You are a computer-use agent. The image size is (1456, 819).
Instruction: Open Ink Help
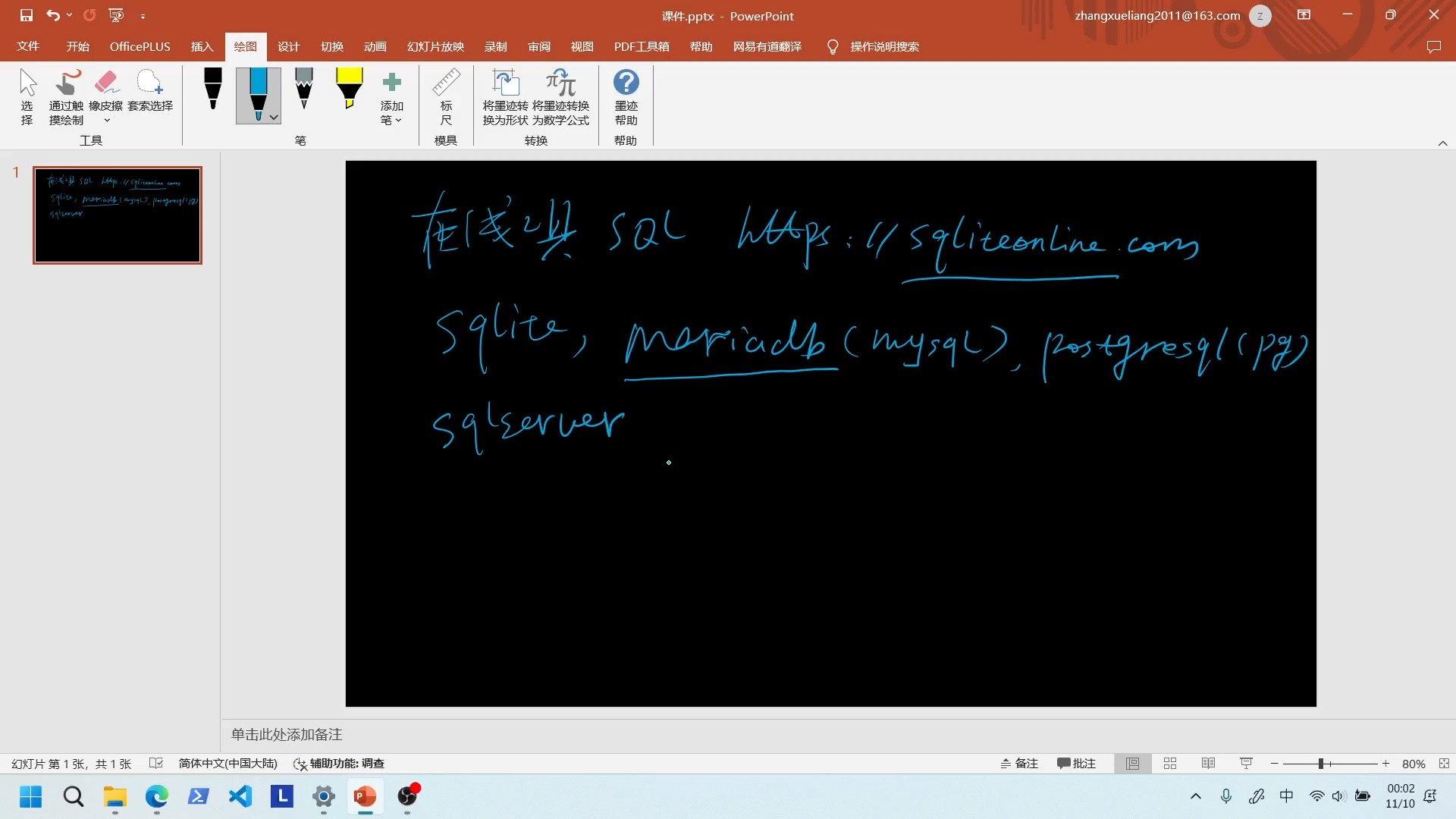pyautogui.click(x=626, y=97)
